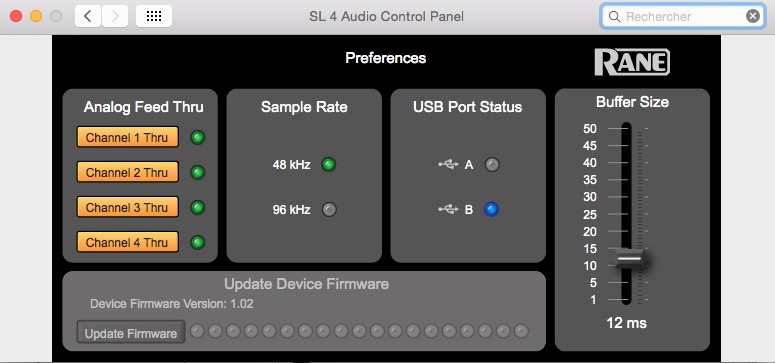This screenshot has height=363, width=775.
Task: Click the Buffer Size slider handle
Action: click(629, 259)
